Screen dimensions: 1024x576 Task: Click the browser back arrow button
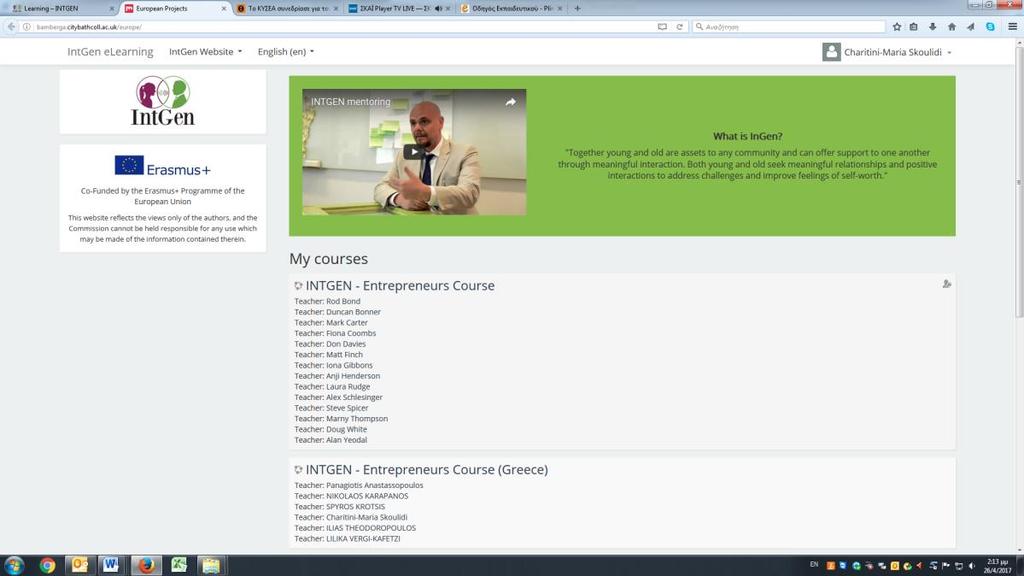tap(11, 27)
